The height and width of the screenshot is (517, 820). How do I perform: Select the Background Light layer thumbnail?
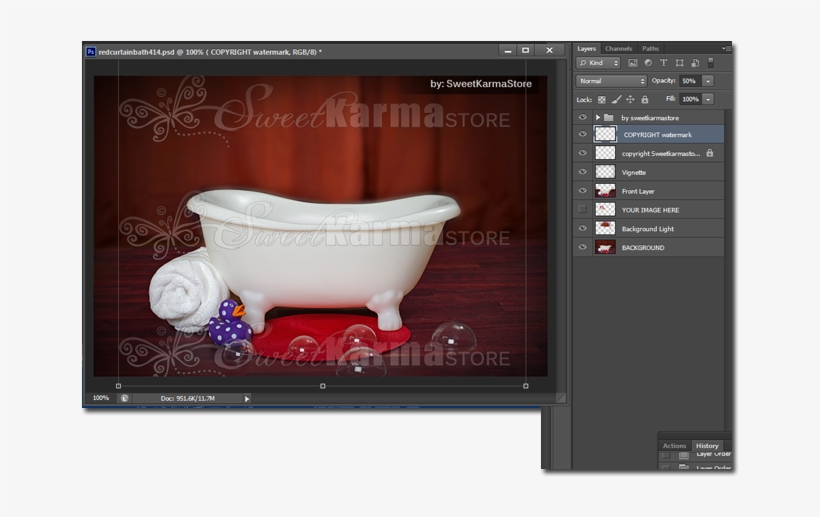(x=605, y=228)
